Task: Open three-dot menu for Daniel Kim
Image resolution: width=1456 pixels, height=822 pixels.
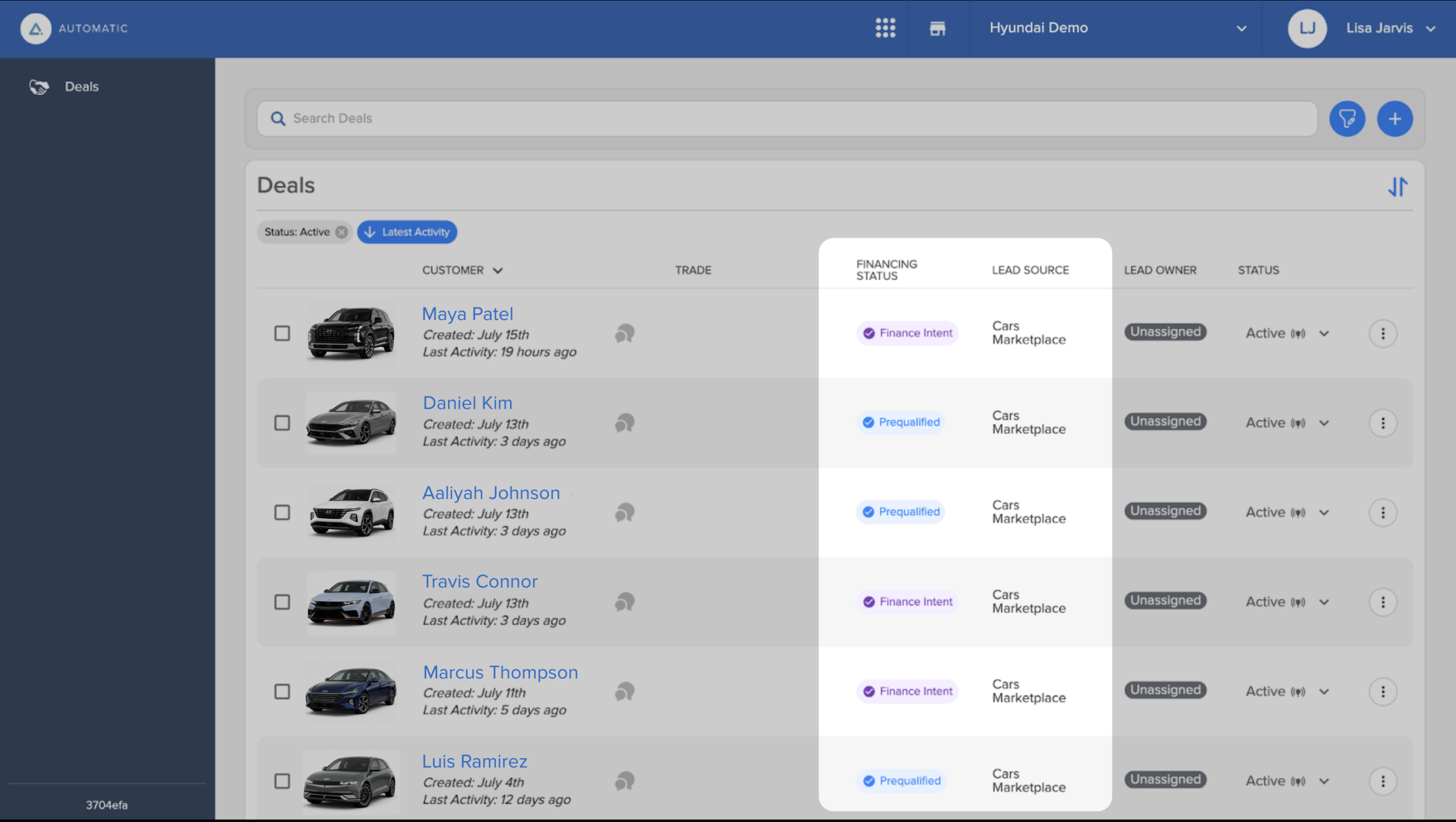Action: click(x=1383, y=423)
